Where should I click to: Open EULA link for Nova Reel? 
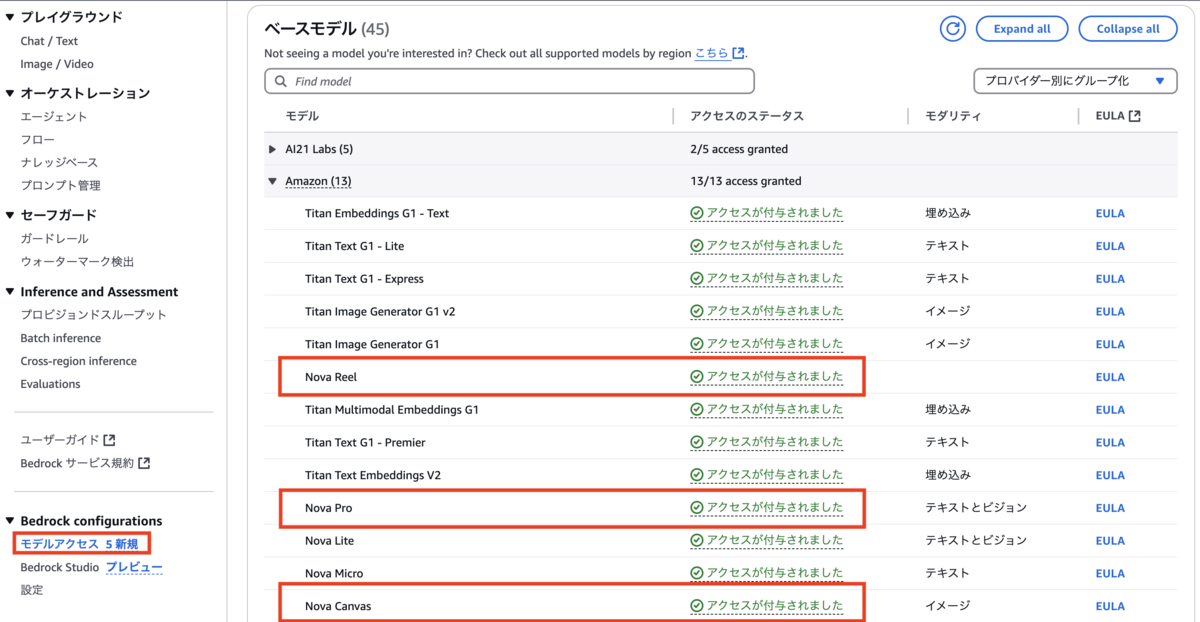pyautogui.click(x=1110, y=377)
